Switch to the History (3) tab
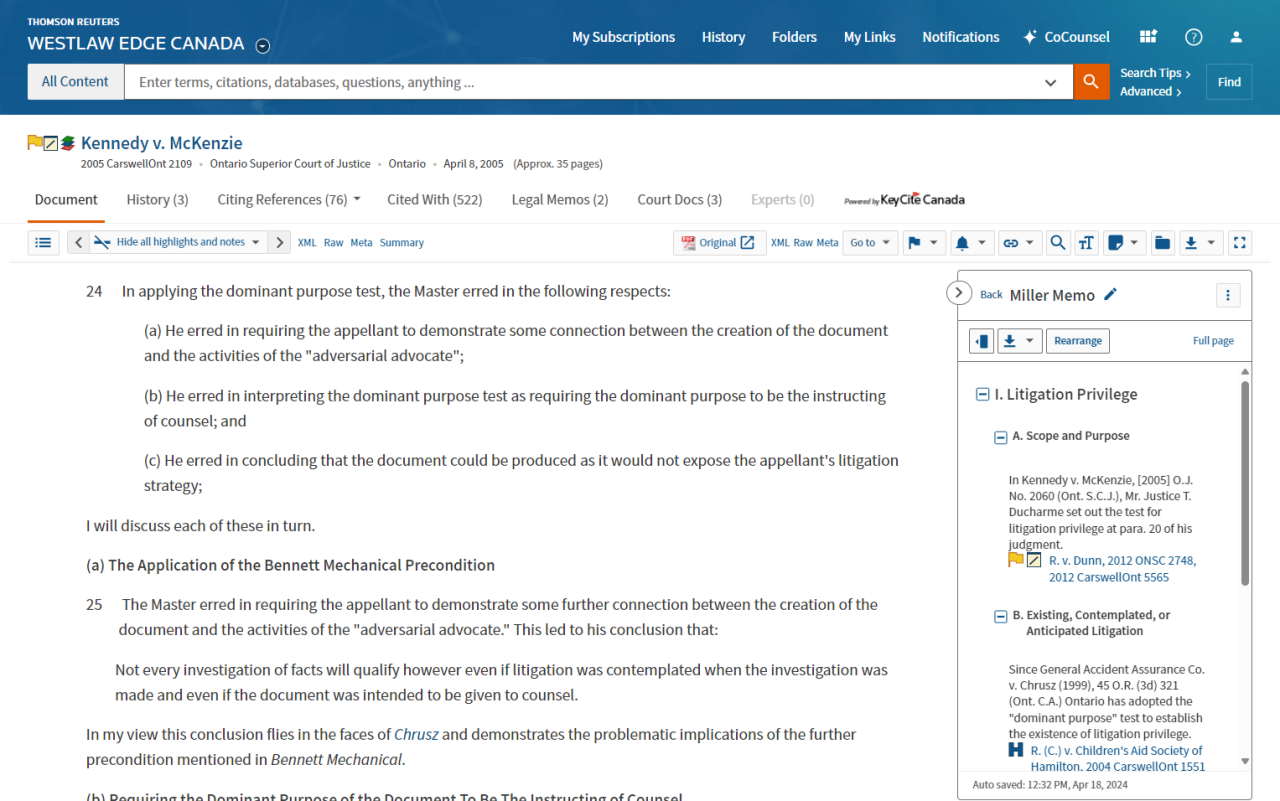The height and width of the screenshot is (801, 1280). pyautogui.click(x=157, y=200)
